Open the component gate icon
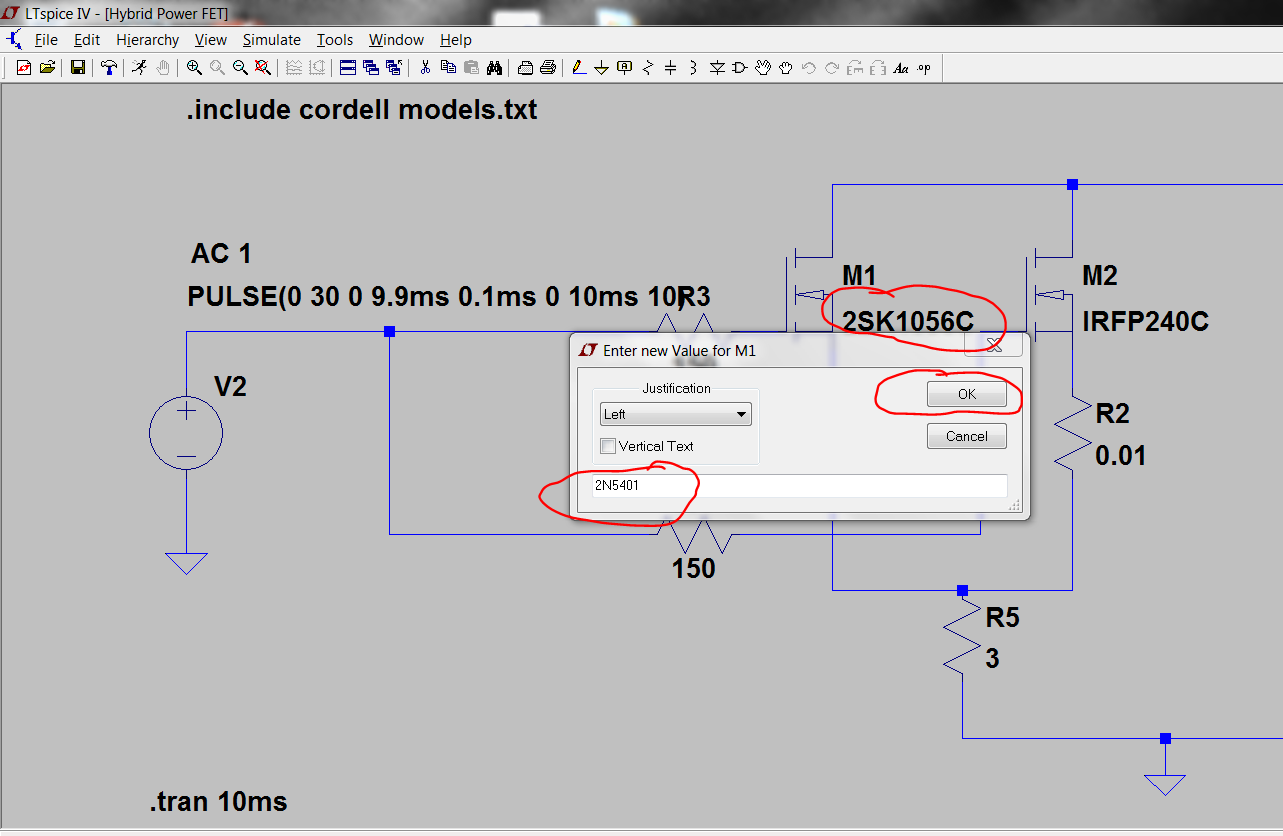1283x836 pixels. (740, 68)
